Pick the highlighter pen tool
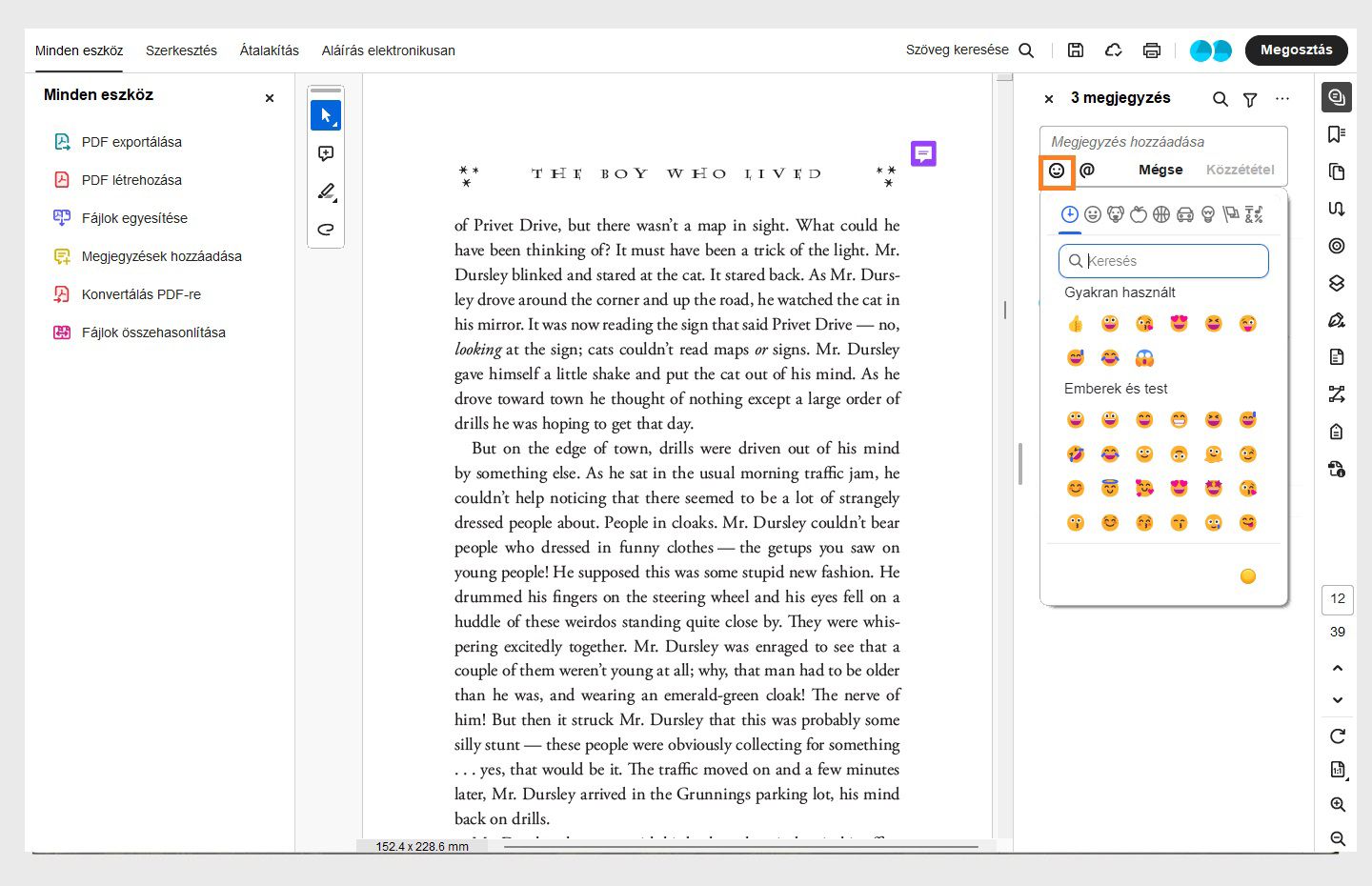1372x886 pixels. coord(326,191)
